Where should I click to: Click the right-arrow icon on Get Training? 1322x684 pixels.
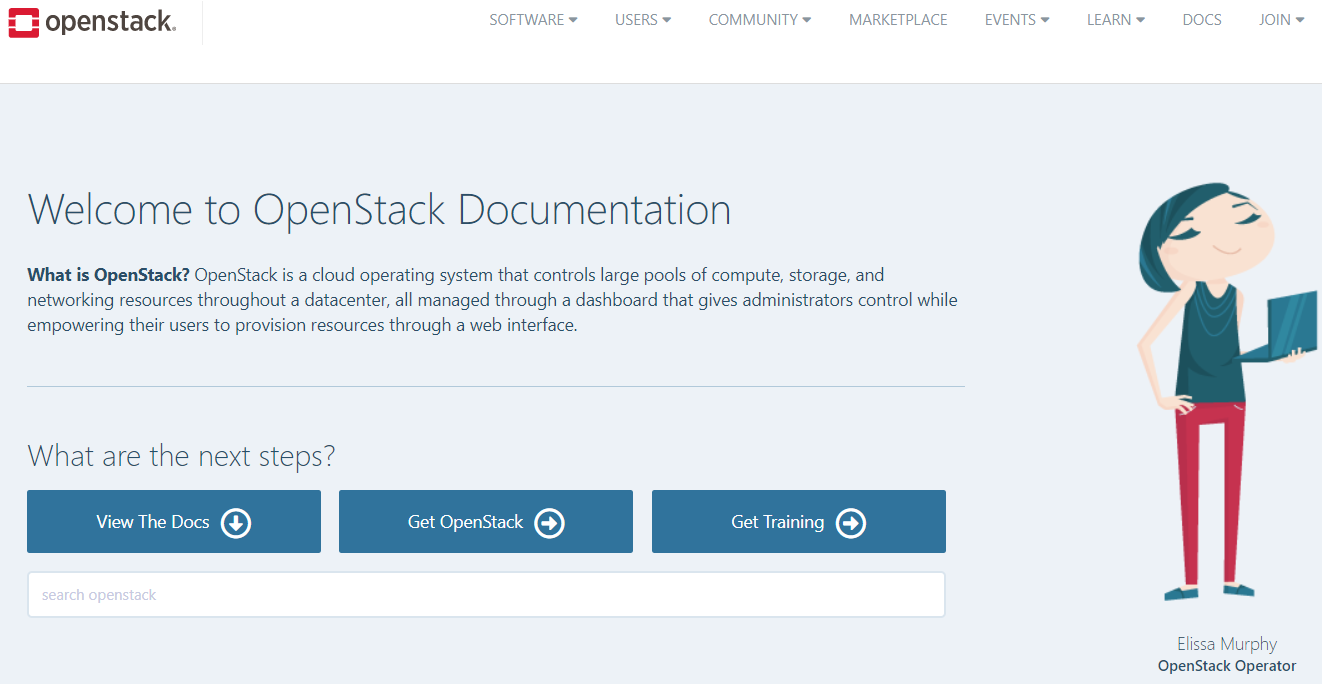[850, 522]
